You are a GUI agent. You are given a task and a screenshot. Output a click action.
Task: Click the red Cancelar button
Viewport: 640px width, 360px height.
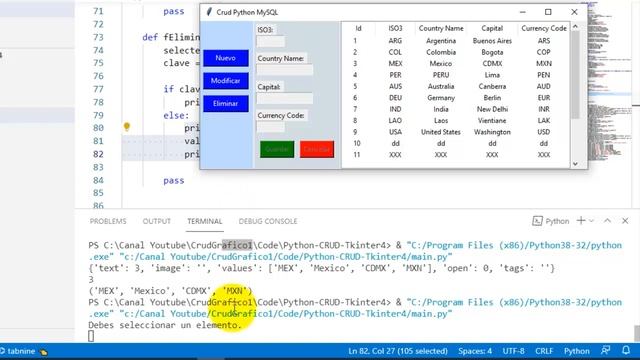[317, 149]
